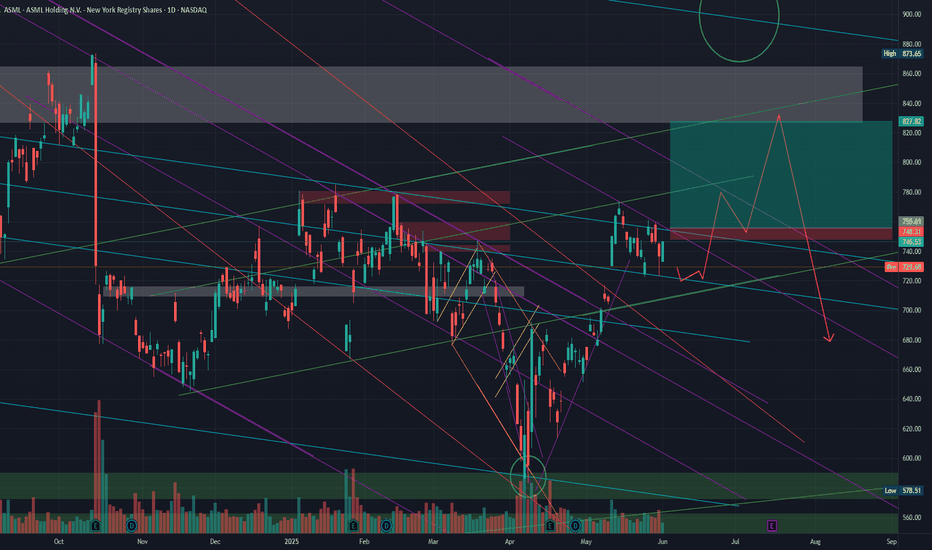Select the grey horizontal zone near 712
The image size is (932, 550).
point(313,291)
